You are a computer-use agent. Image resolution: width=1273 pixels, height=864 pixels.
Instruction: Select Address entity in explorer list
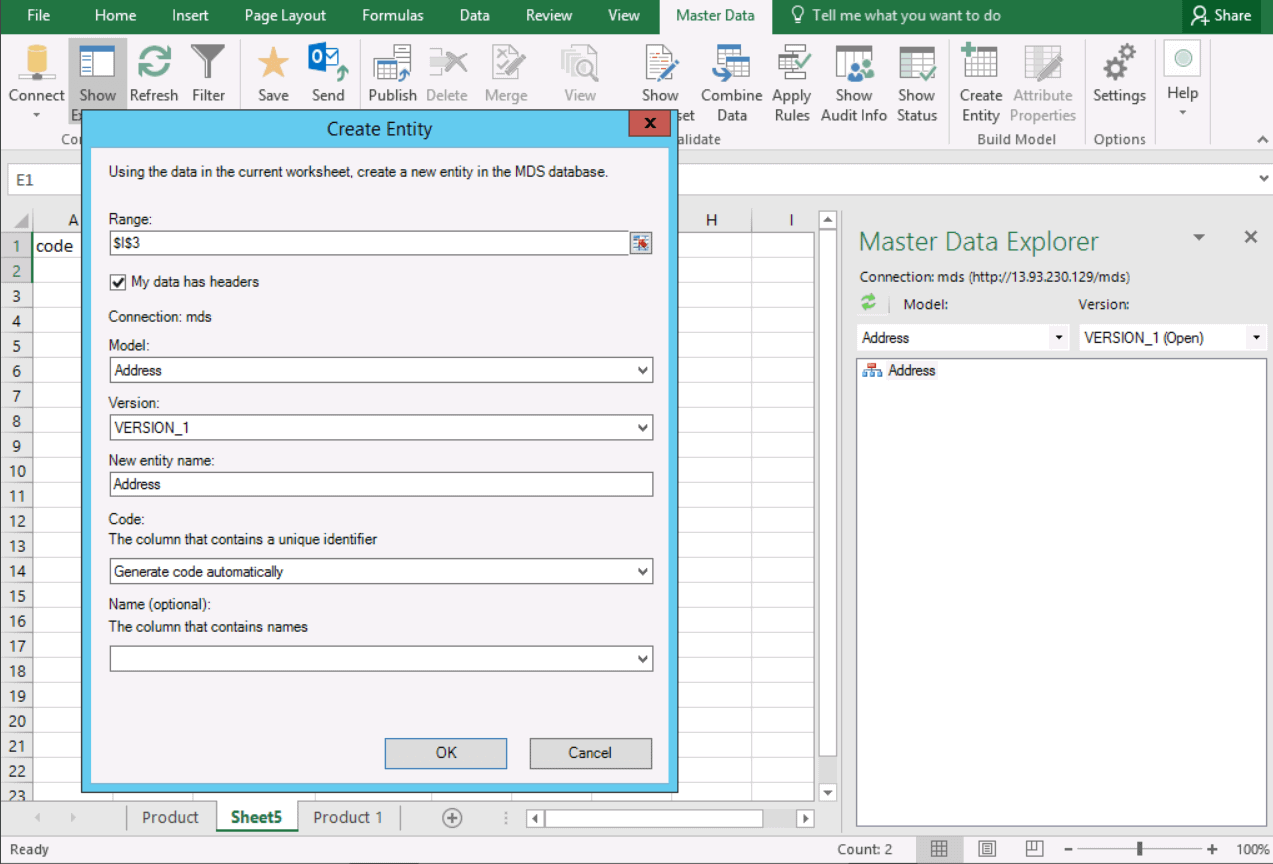click(911, 370)
